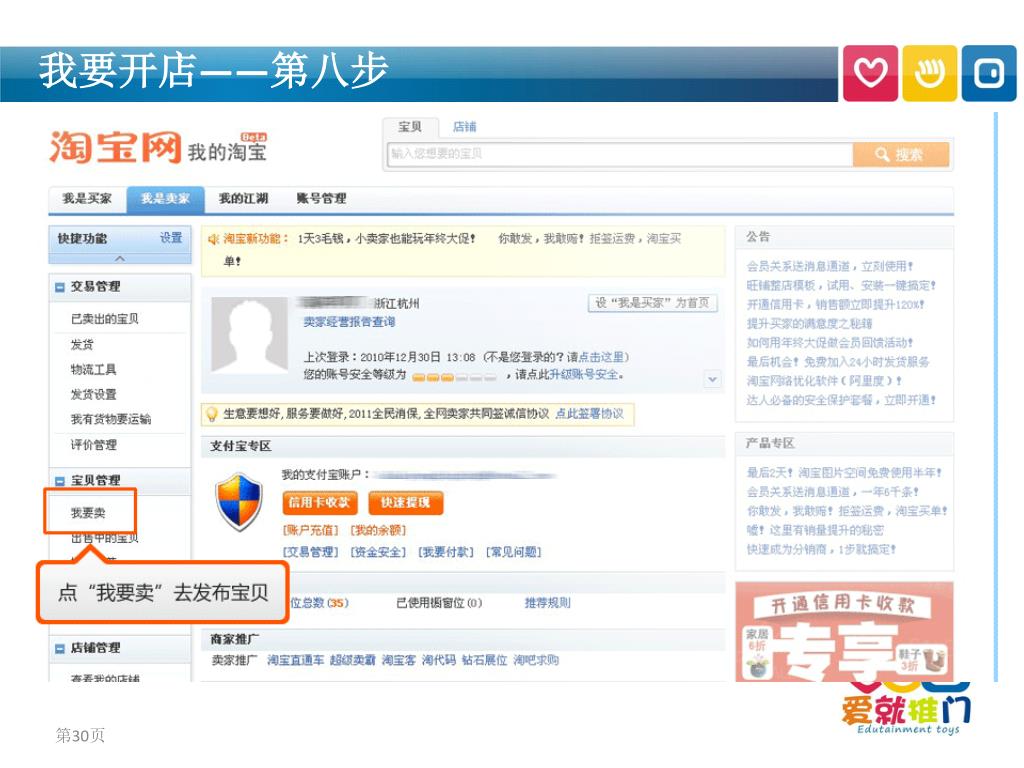Click 卖家经营报告查询 link
Image resolution: width=1024 pixels, height=768 pixels.
(349, 322)
